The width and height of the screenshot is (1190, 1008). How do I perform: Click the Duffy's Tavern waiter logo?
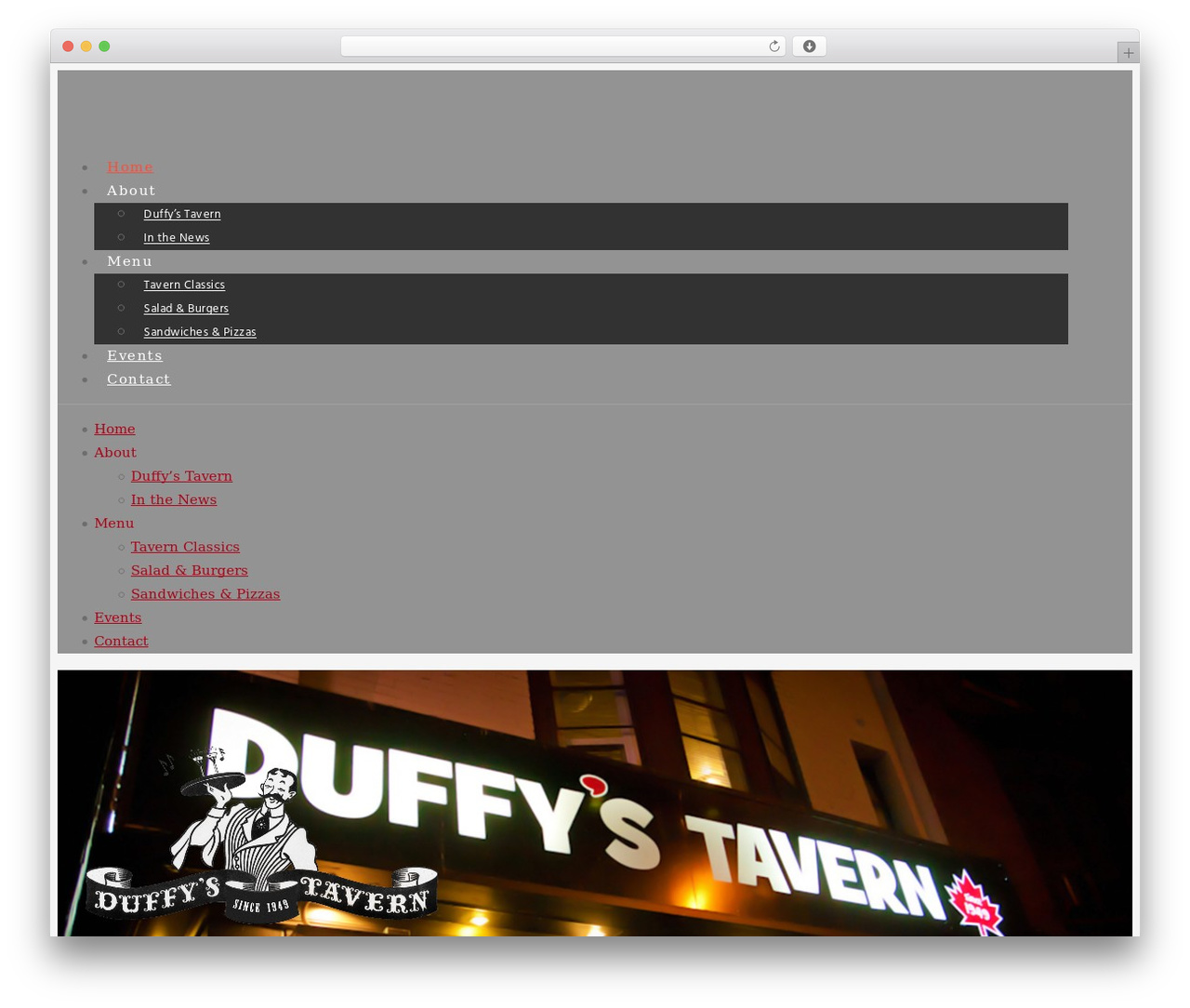pyautogui.click(x=261, y=834)
